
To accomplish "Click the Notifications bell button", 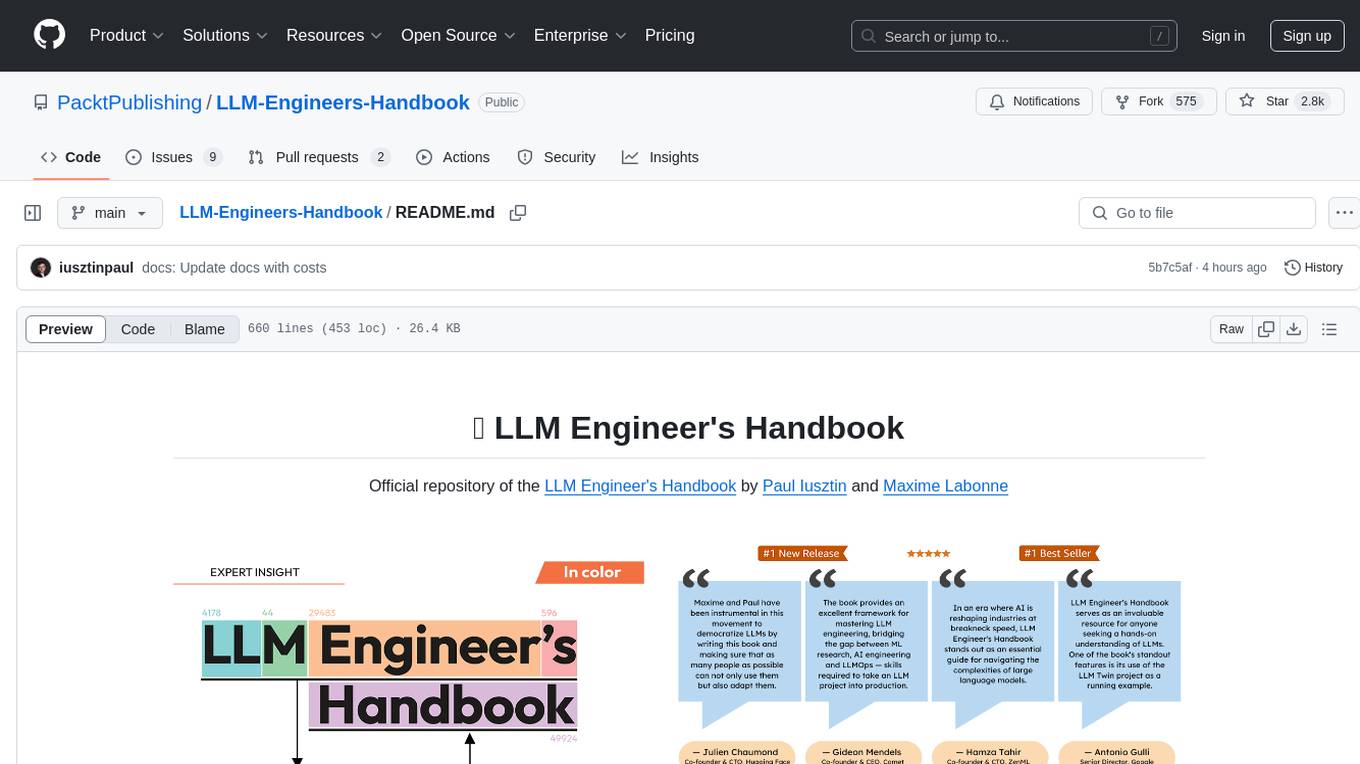I will (x=1034, y=101).
